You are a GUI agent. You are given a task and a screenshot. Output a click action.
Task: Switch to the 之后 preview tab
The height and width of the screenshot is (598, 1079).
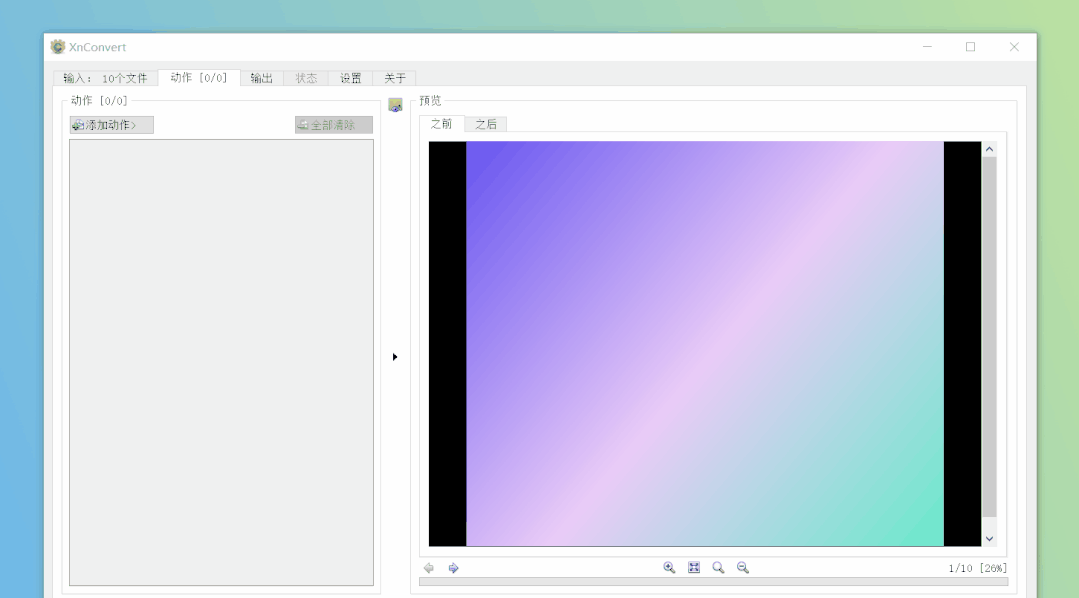pos(486,125)
